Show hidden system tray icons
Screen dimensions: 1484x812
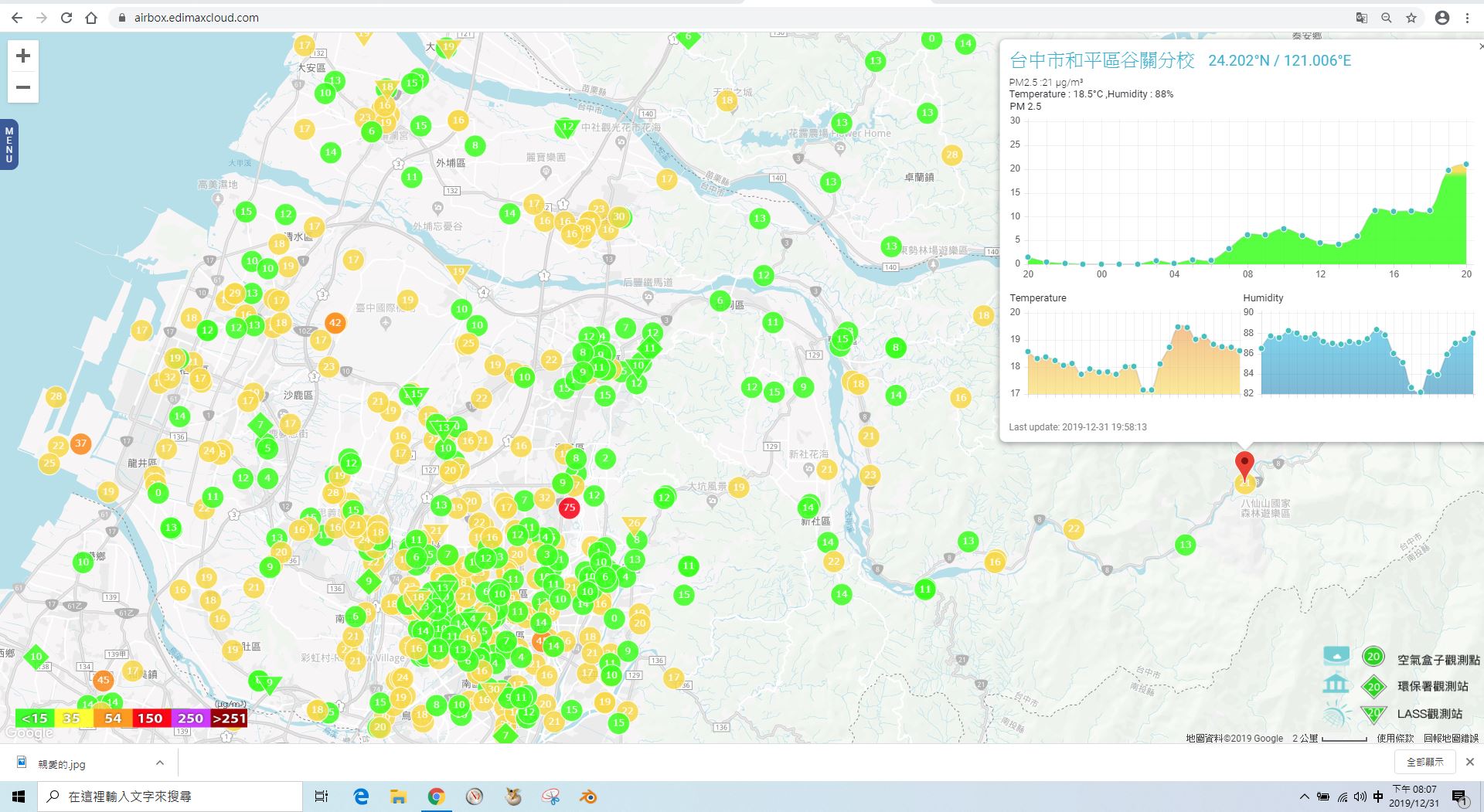coord(1304,797)
